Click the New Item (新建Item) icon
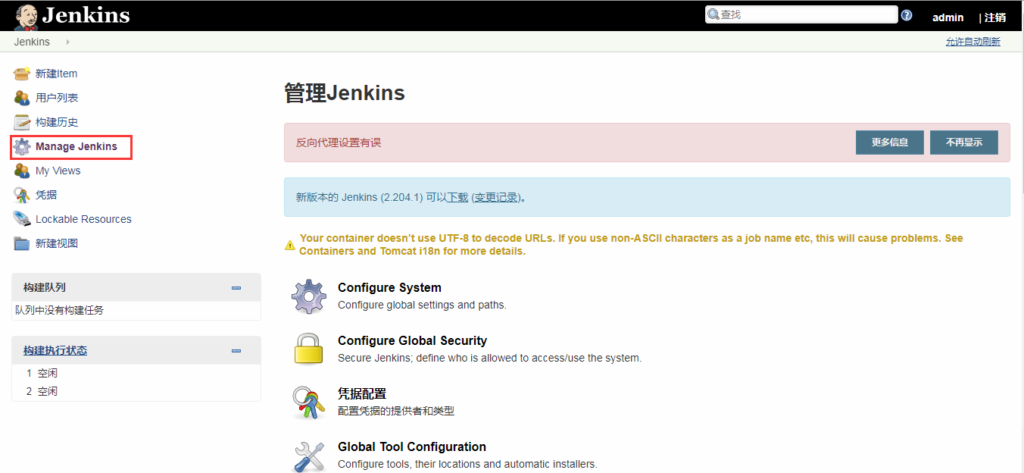 click(22, 73)
